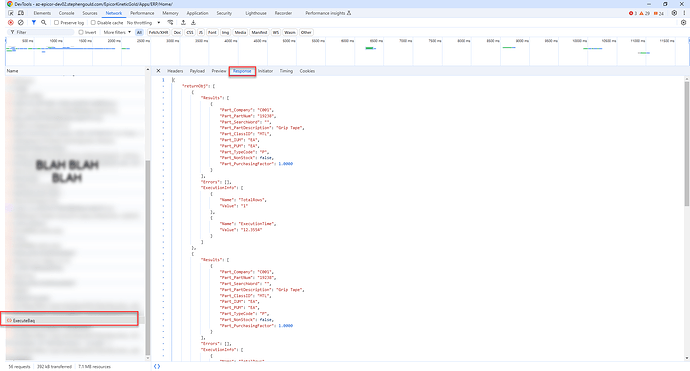Export HAR file with download icon

click(193, 22)
